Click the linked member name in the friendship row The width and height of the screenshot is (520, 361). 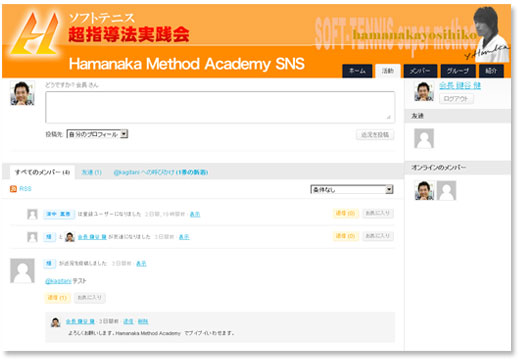[x=92, y=237]
